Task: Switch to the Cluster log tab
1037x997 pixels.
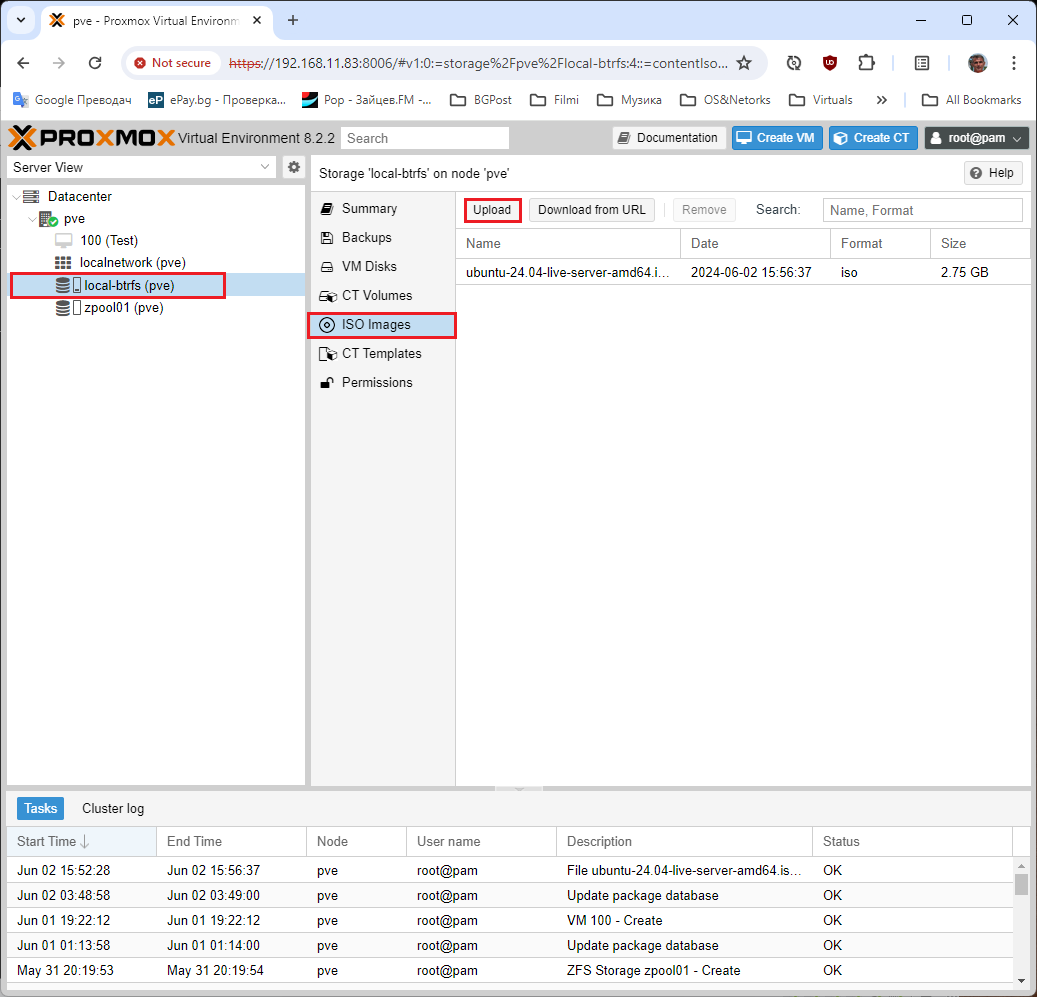Action: coord(113,808)
